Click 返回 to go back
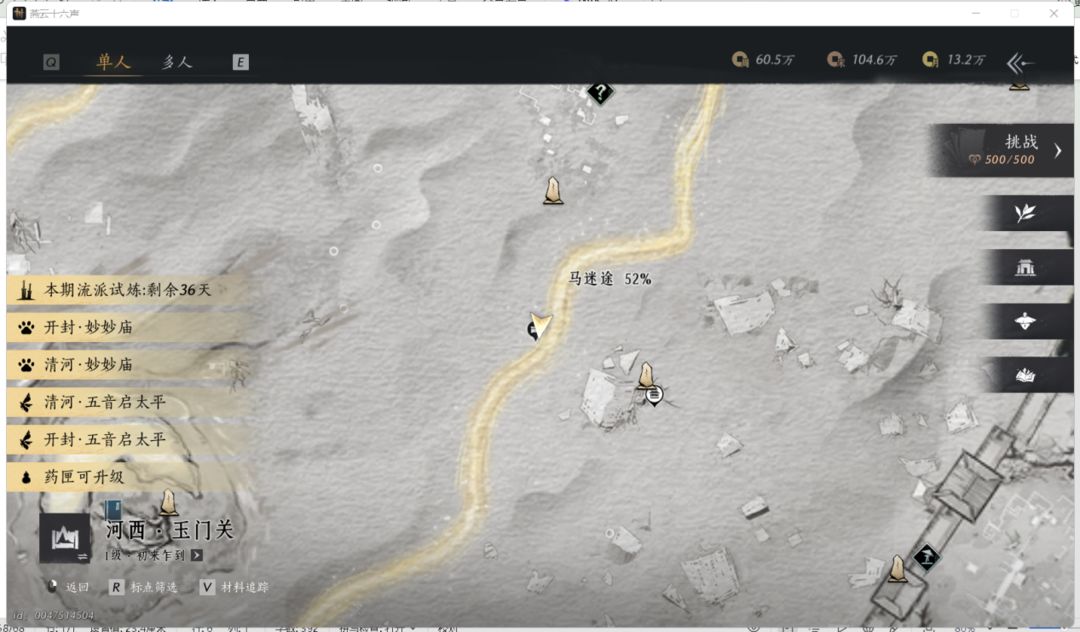 (68, 587)
